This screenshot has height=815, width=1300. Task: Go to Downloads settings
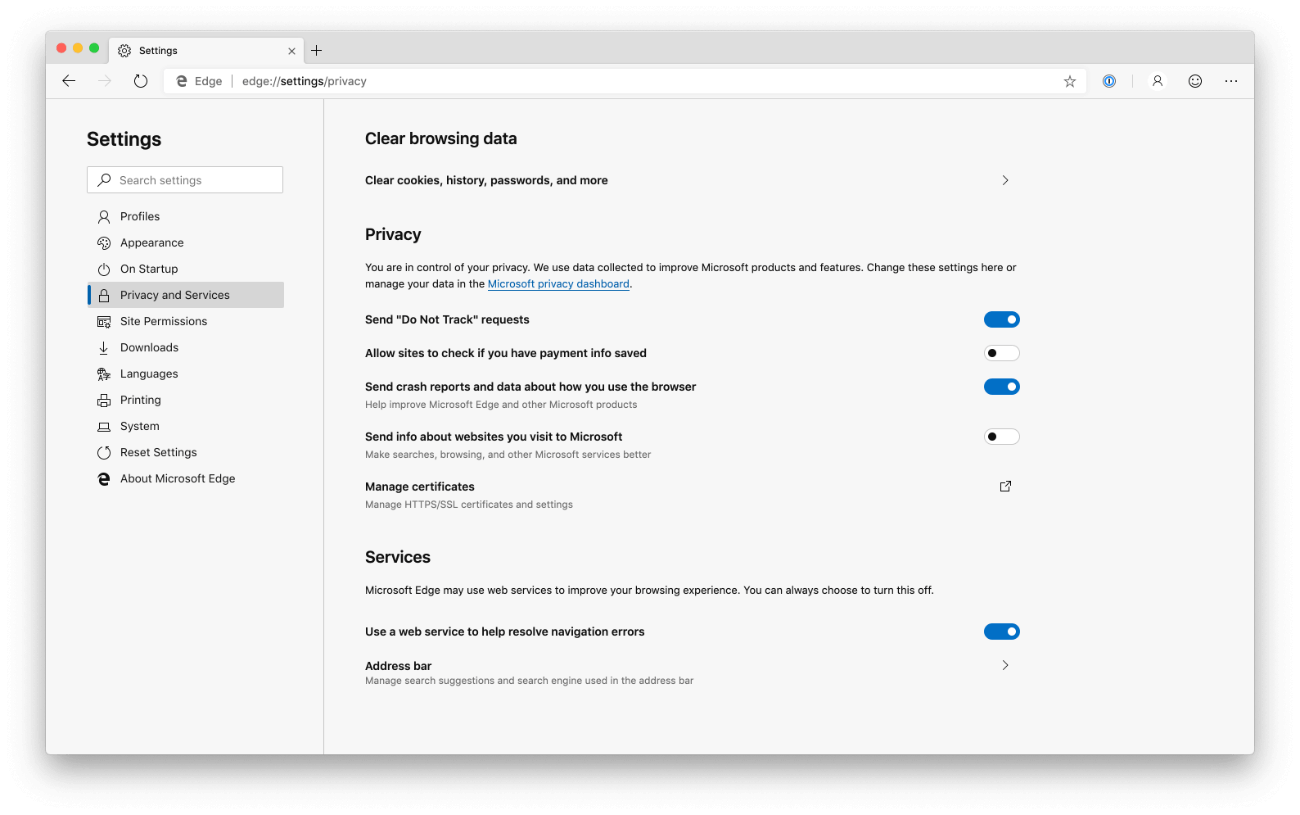point(149,347)
